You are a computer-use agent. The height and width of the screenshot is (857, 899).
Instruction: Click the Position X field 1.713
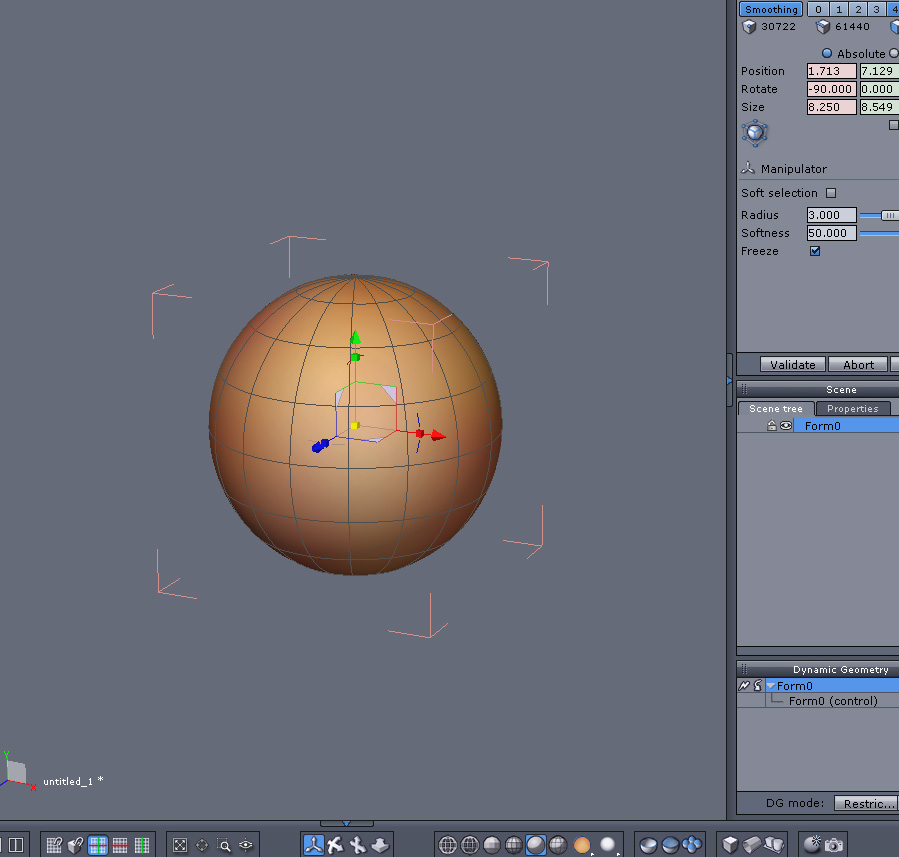tap(831, 71)
